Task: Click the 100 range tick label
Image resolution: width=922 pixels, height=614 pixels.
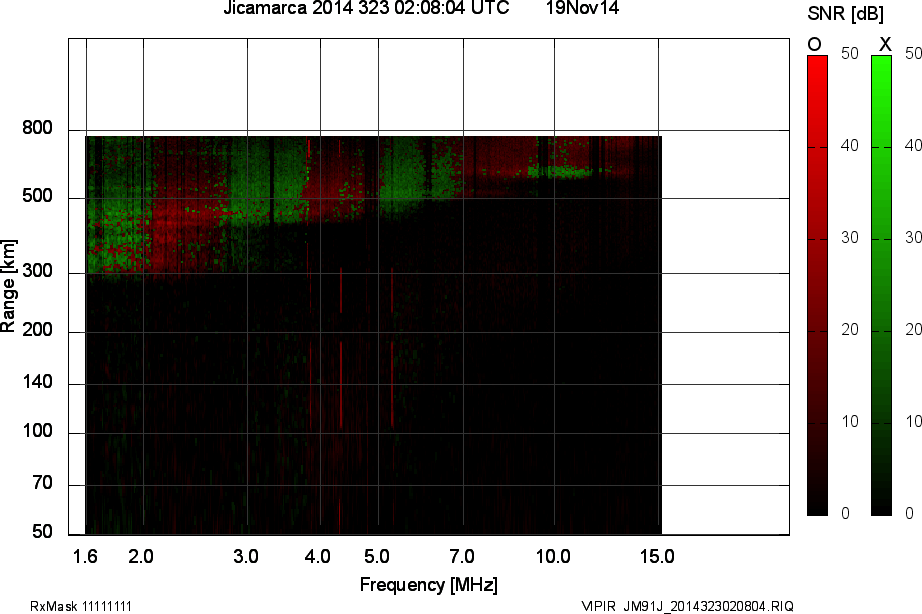Action: tap(37, 431)
